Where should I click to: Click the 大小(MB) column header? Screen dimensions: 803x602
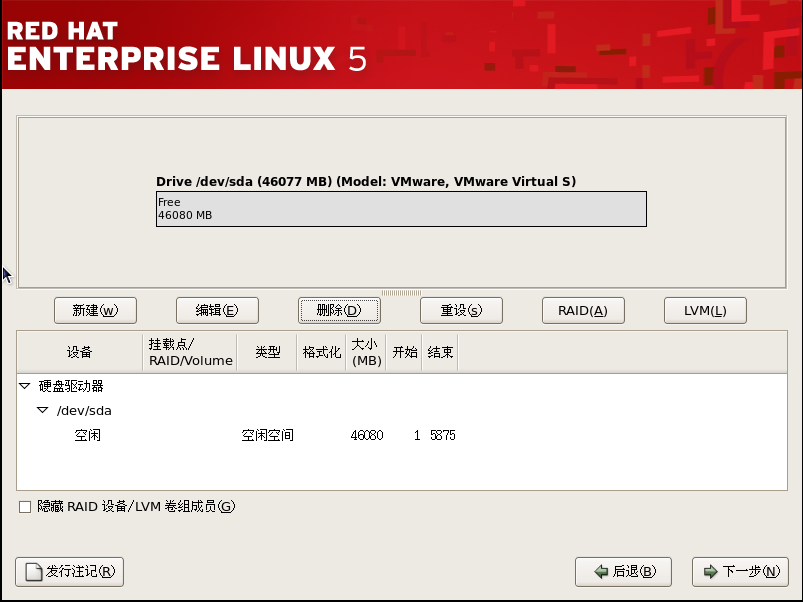point(366,352)
